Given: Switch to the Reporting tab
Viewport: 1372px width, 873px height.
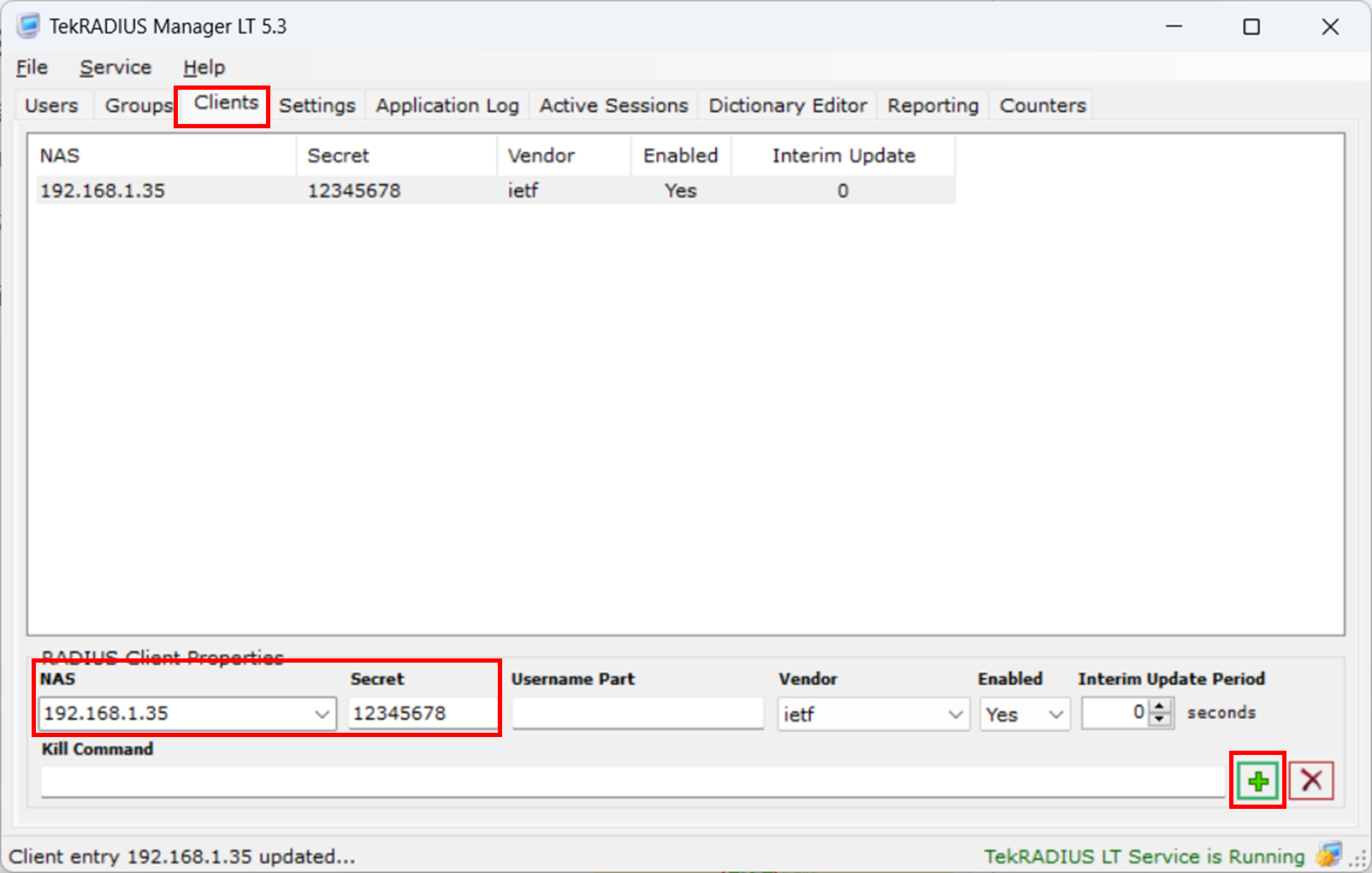Looking at the screenshot, I should [932, 105].
